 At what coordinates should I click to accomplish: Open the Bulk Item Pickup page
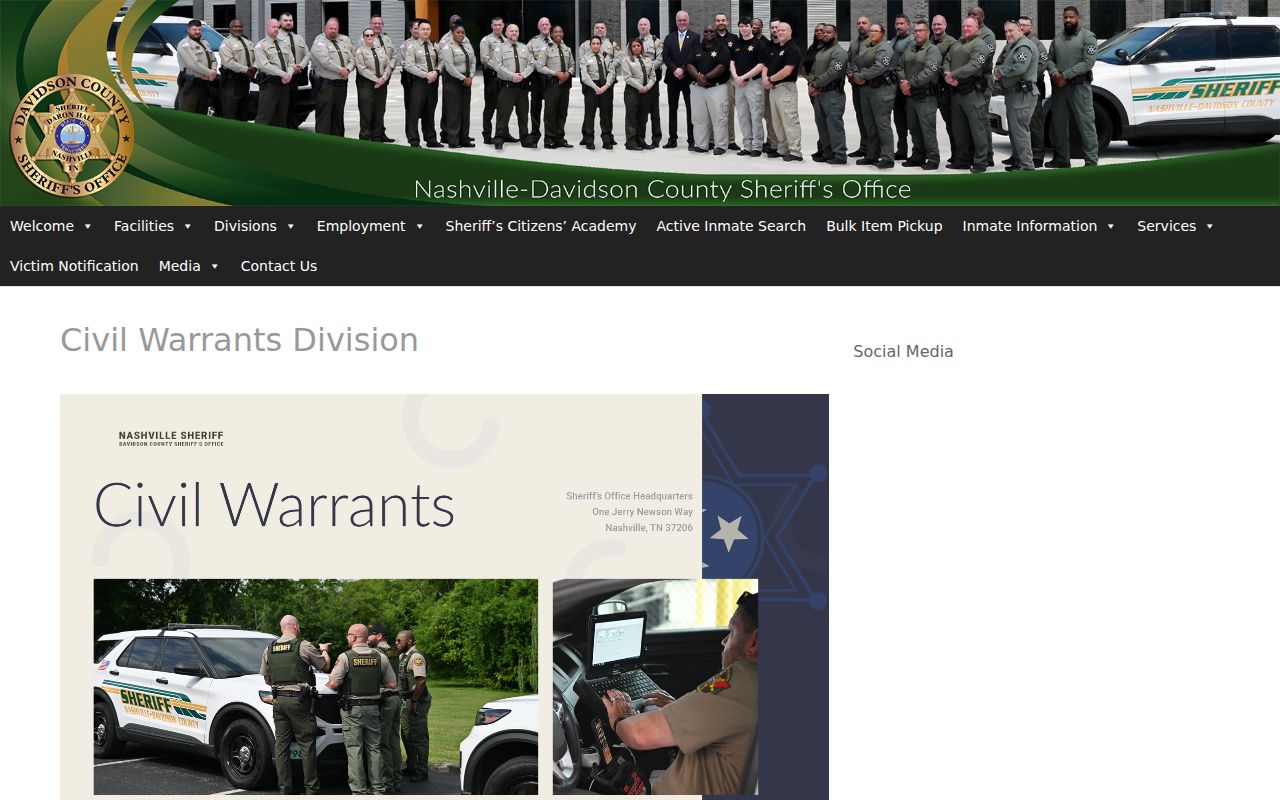coord(884,226)
